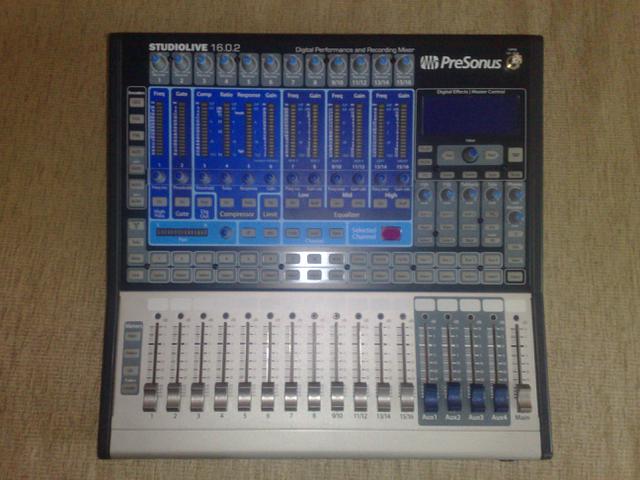The height and width of the screenshot is (480, 640).
Task: Click the Main fader cap
Action: pos(519,394)
